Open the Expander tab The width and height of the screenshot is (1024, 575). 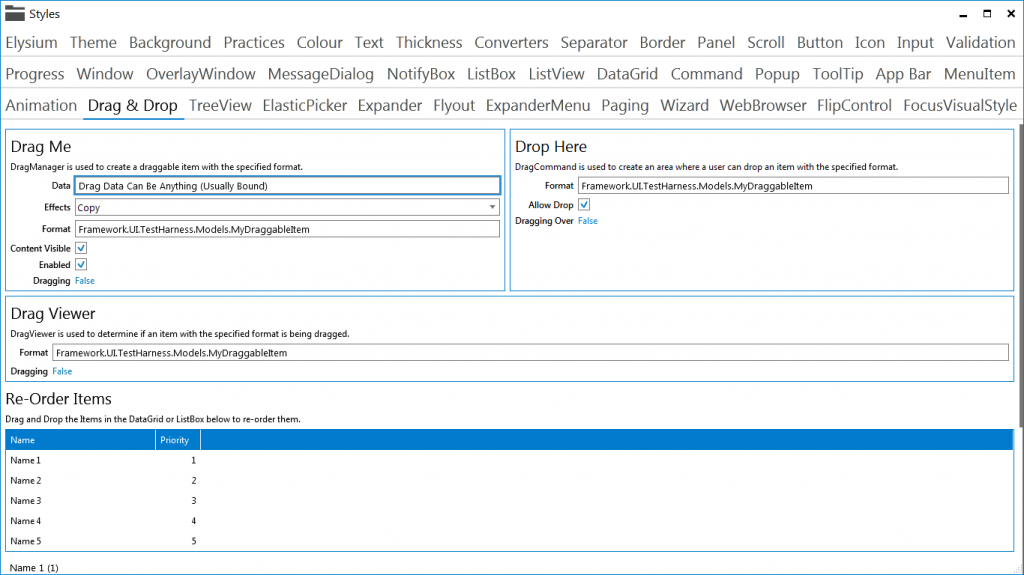[x=389, y=105]
